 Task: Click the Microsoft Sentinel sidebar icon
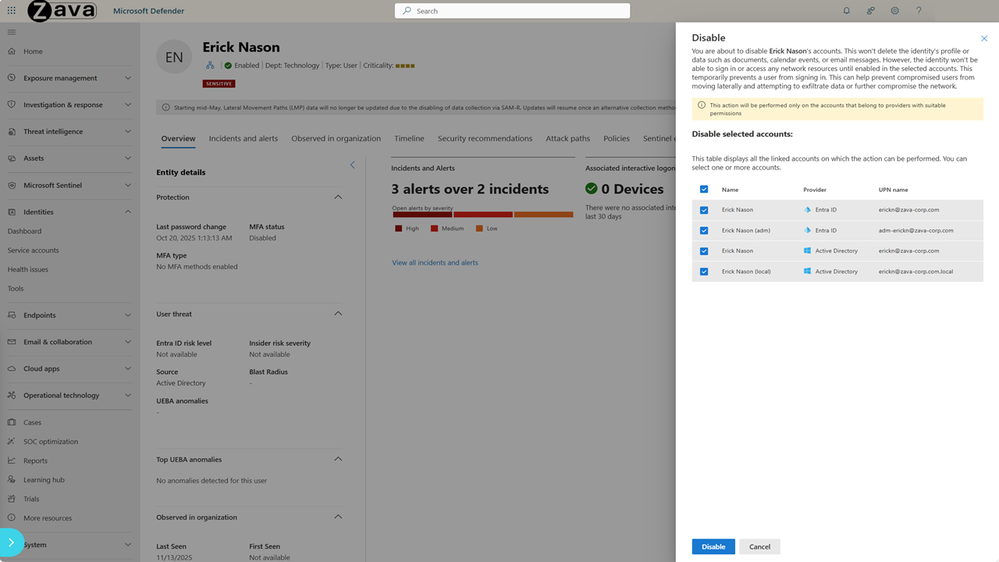(x=11, y=185)
